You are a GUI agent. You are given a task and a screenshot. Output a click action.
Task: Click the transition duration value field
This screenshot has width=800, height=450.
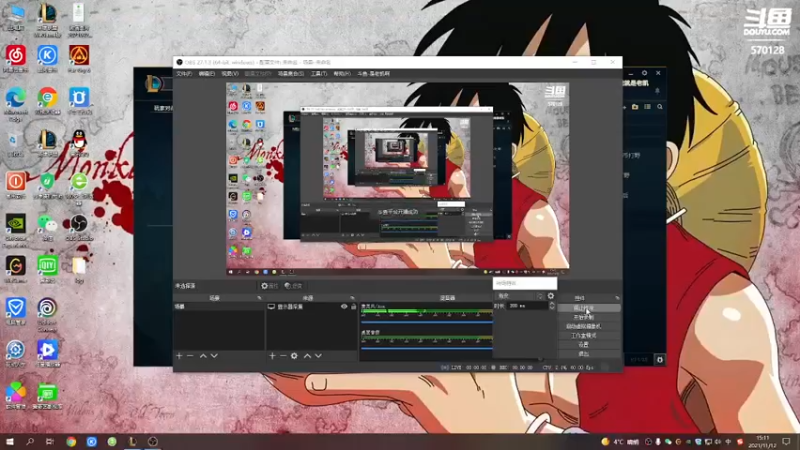tap(528, 306)
